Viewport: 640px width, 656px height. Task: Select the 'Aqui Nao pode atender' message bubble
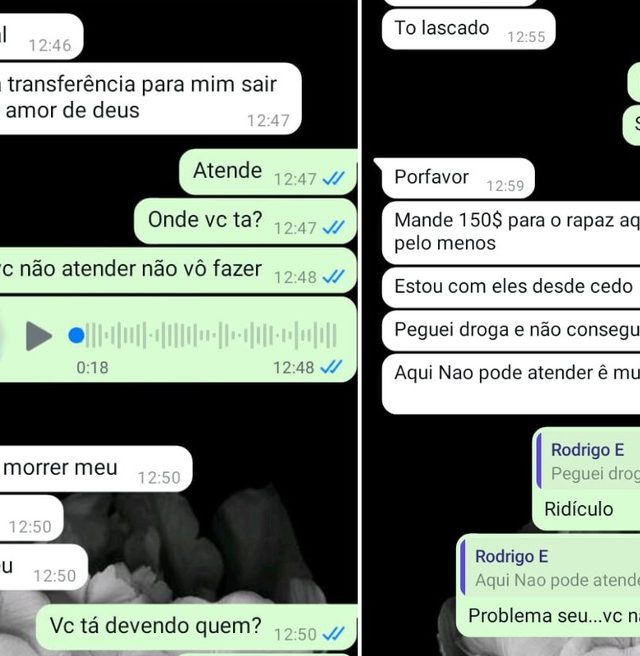coord(511,384)
